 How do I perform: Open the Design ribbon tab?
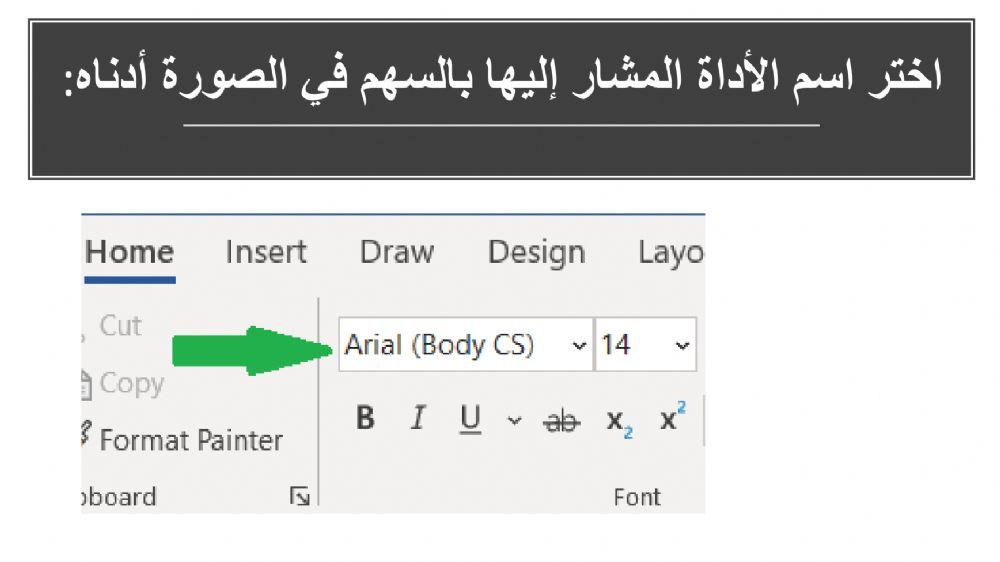pos(536,252)
